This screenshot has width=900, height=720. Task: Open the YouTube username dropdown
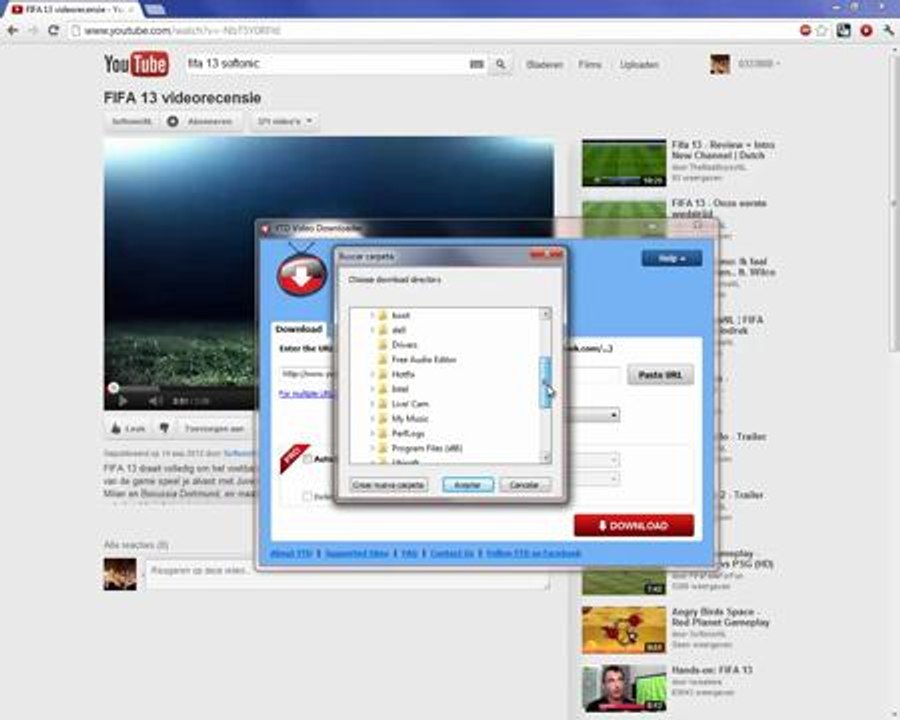tap(759, 64)
